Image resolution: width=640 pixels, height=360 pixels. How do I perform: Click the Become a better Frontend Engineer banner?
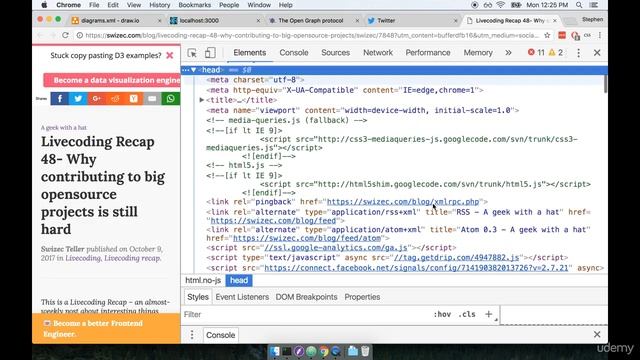click(x=106, y=328)
